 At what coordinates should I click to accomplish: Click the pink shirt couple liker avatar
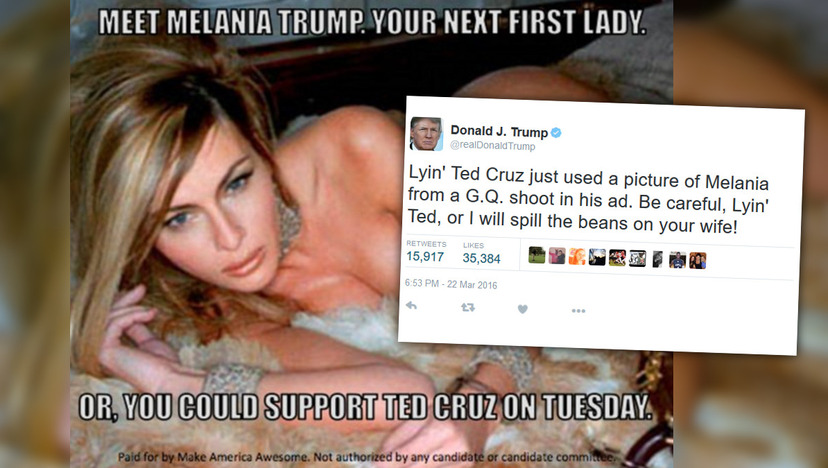click(557, 256)
